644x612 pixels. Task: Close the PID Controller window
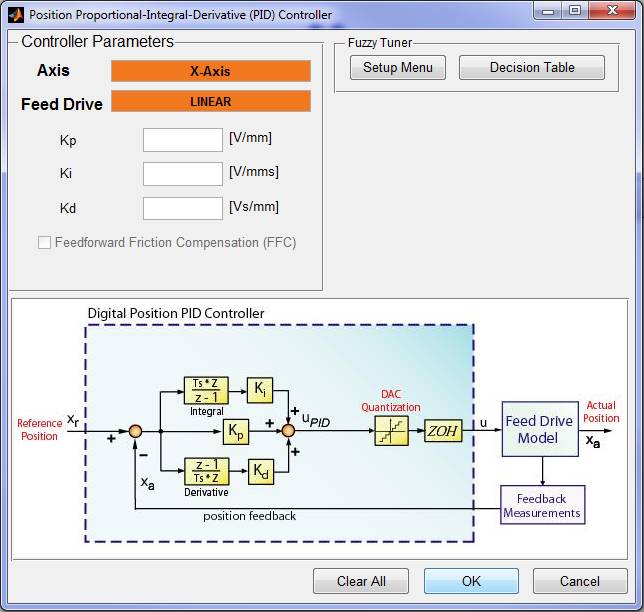612,11
